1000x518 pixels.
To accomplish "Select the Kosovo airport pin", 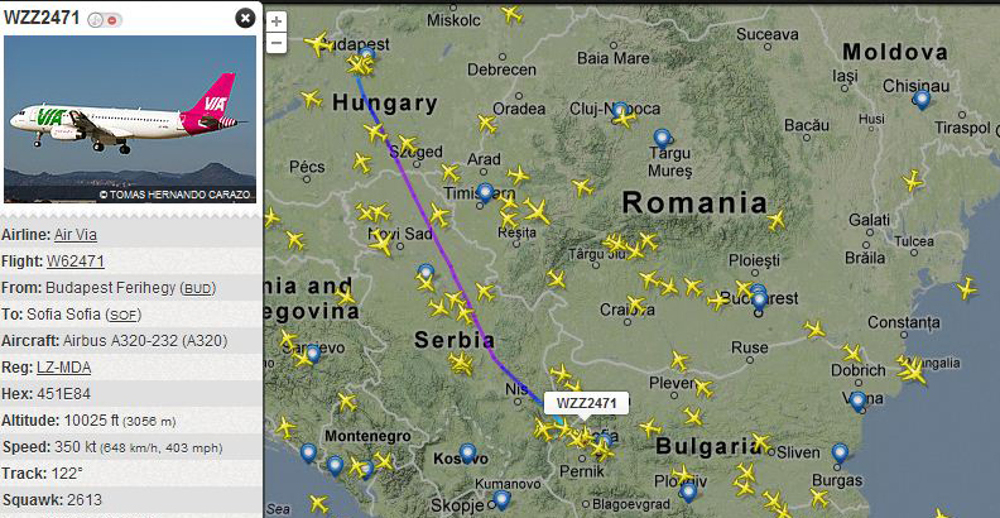I will coord(467,452).
